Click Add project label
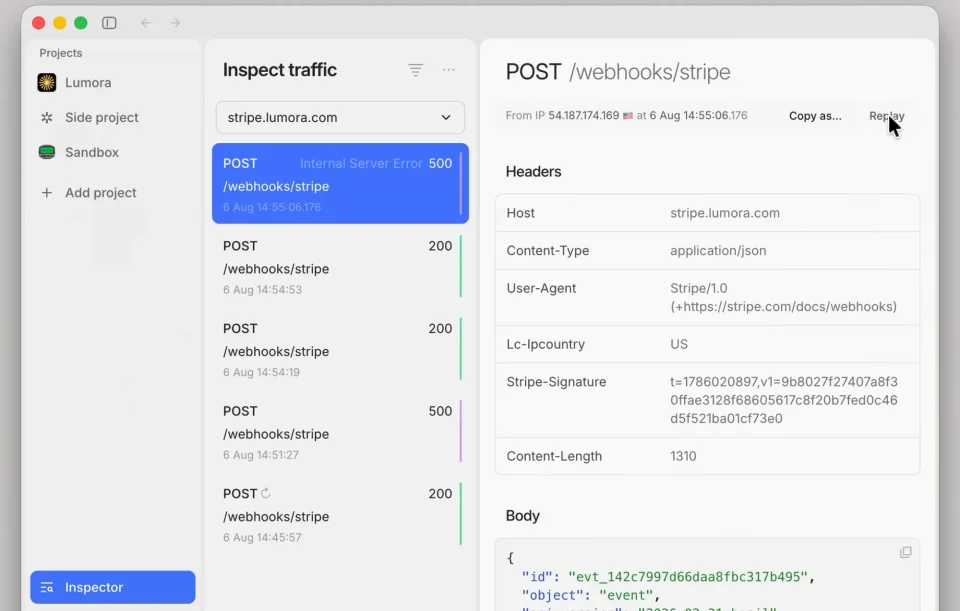 (101, 193)
